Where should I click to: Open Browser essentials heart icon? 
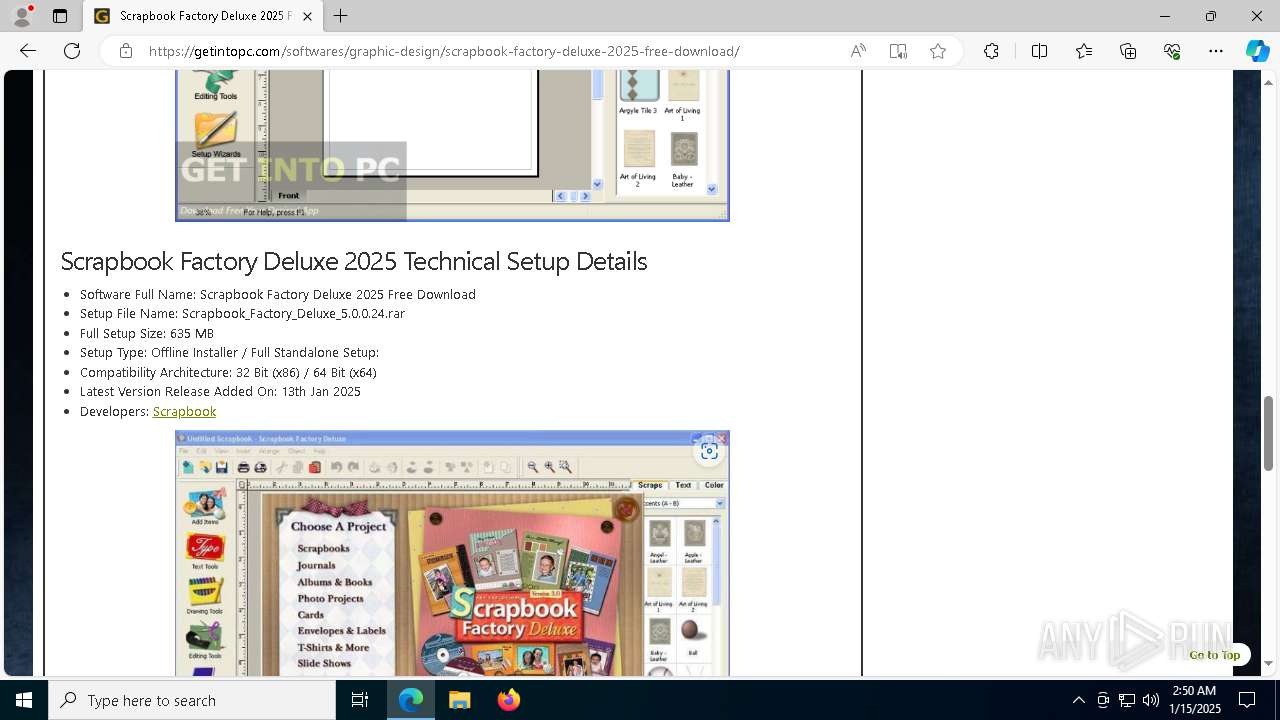click(1172, 51)
